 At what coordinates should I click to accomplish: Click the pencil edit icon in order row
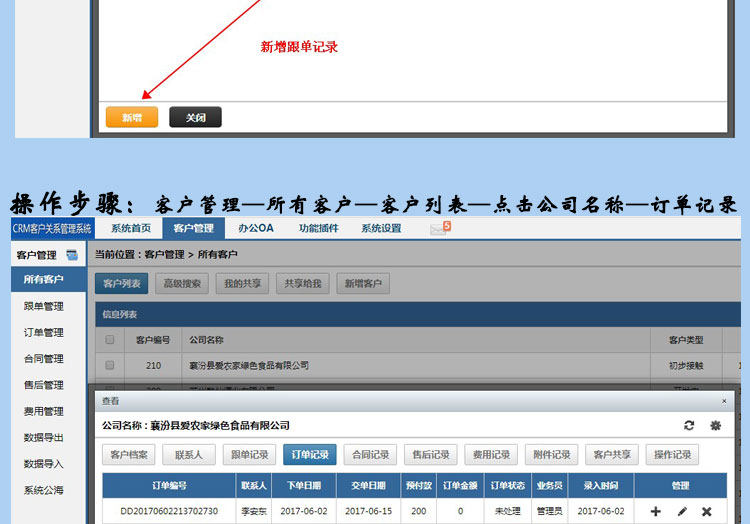(x=682, y=512)
